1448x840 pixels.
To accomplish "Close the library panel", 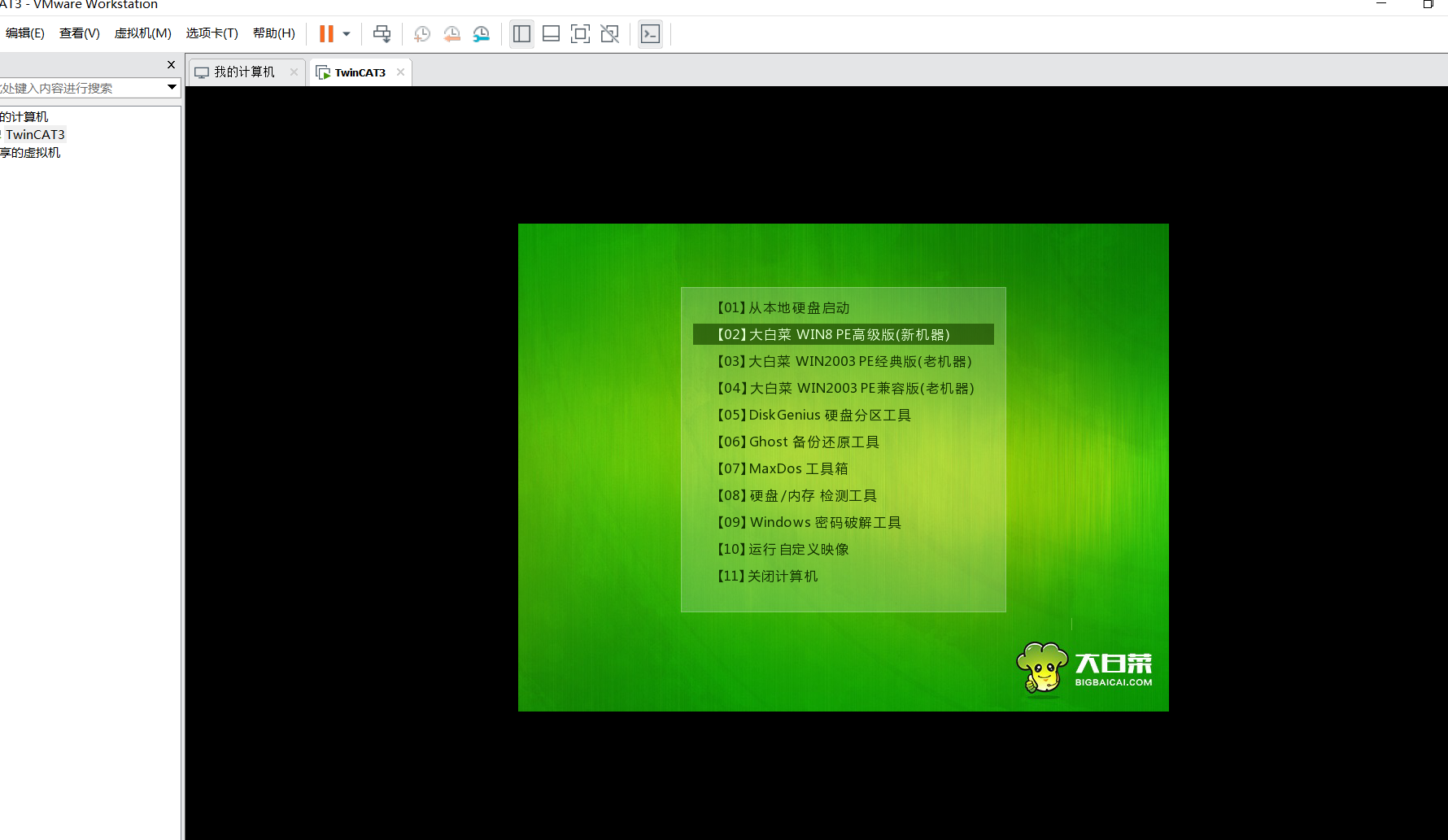I will (x=172, y=64).
